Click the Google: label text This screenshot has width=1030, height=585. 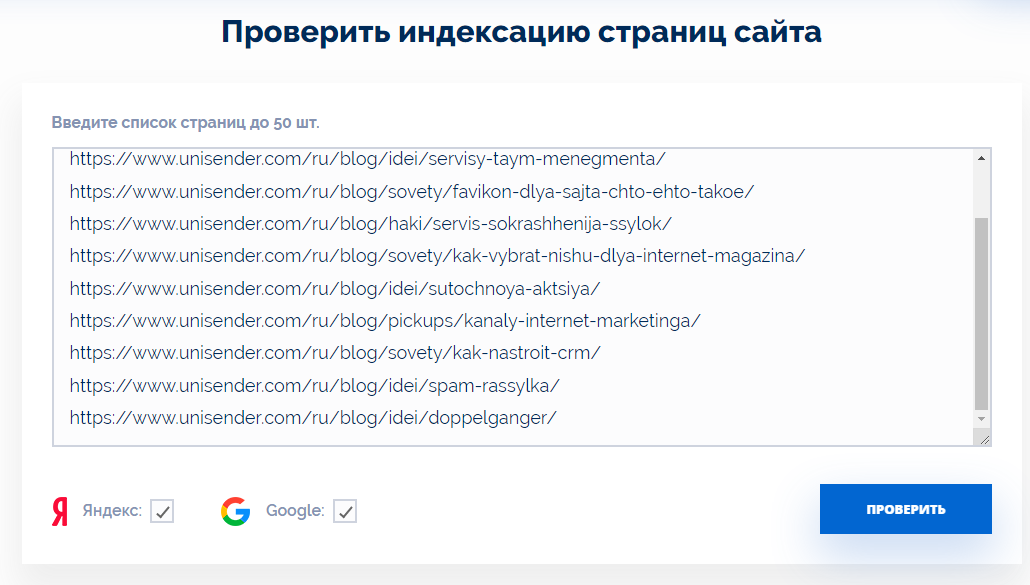coord(295,510)
